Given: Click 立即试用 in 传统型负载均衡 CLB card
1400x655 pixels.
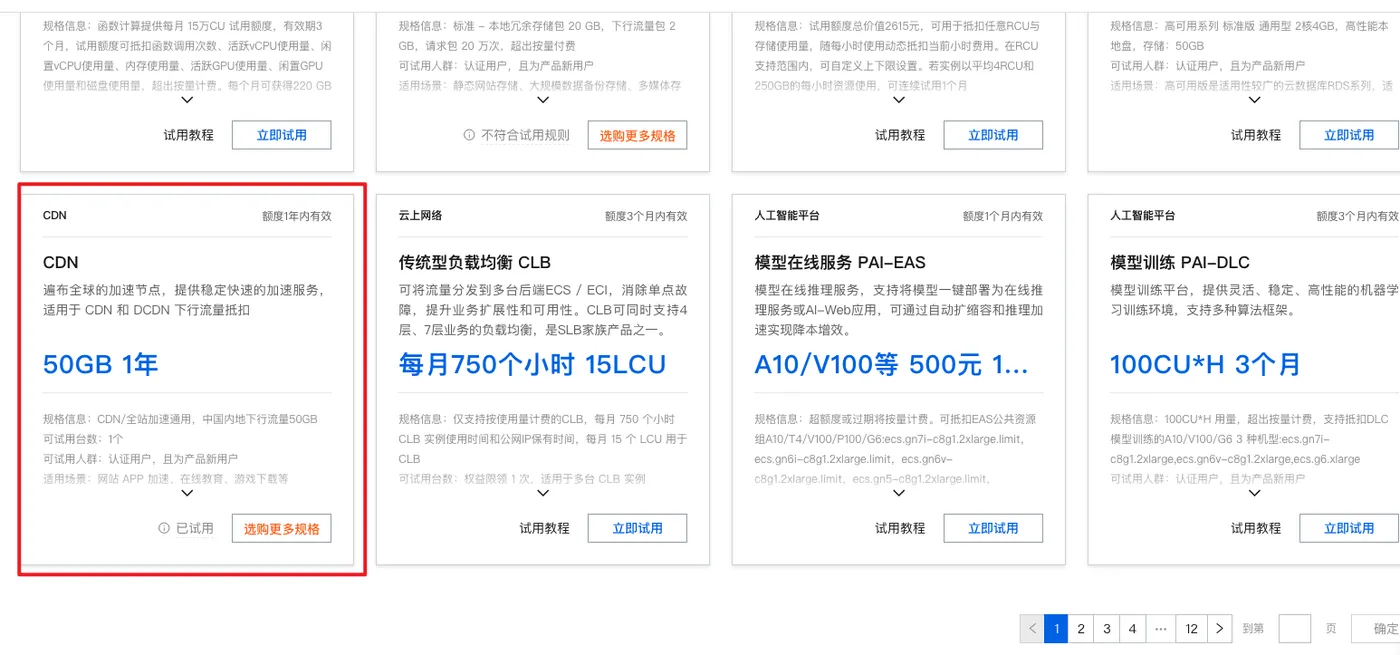Looking at the screenshot, I should (x=638, y=528).
